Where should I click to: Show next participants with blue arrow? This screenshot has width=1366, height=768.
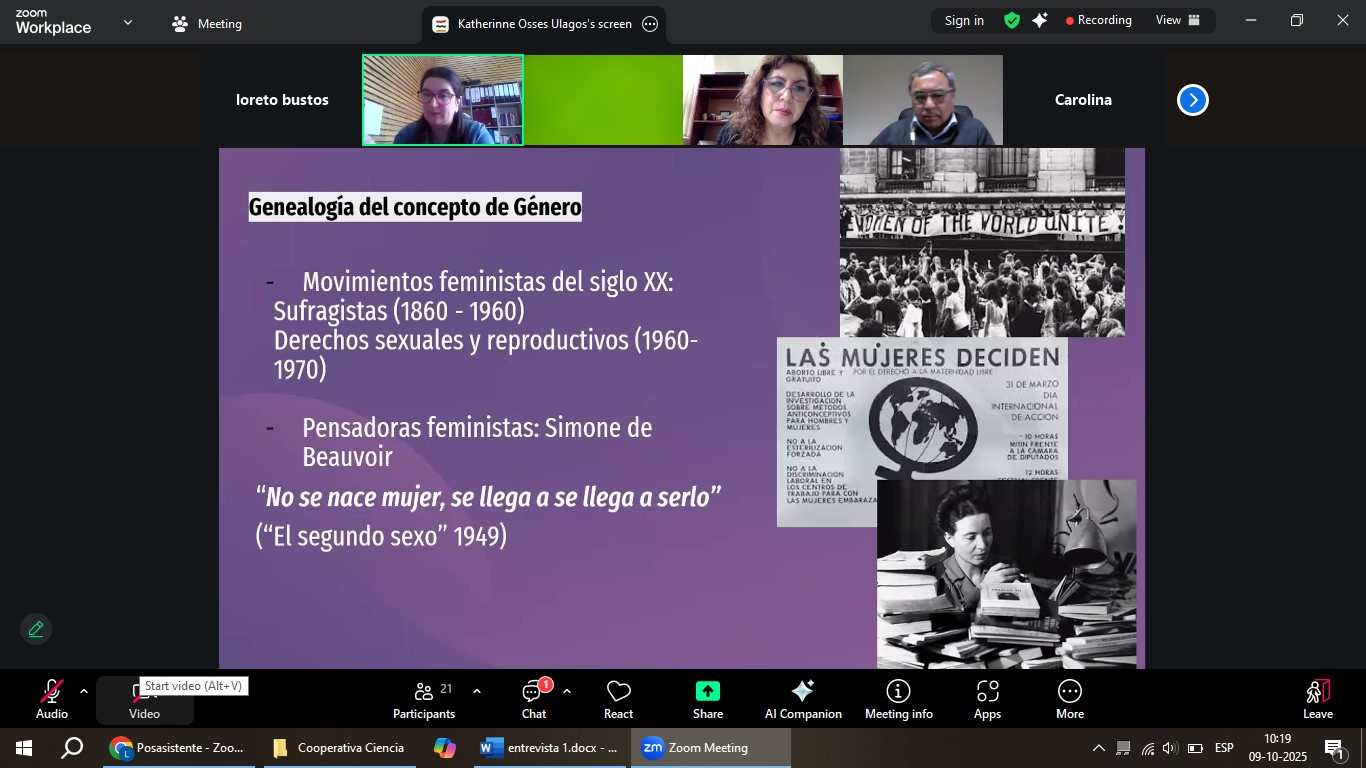1192,100
